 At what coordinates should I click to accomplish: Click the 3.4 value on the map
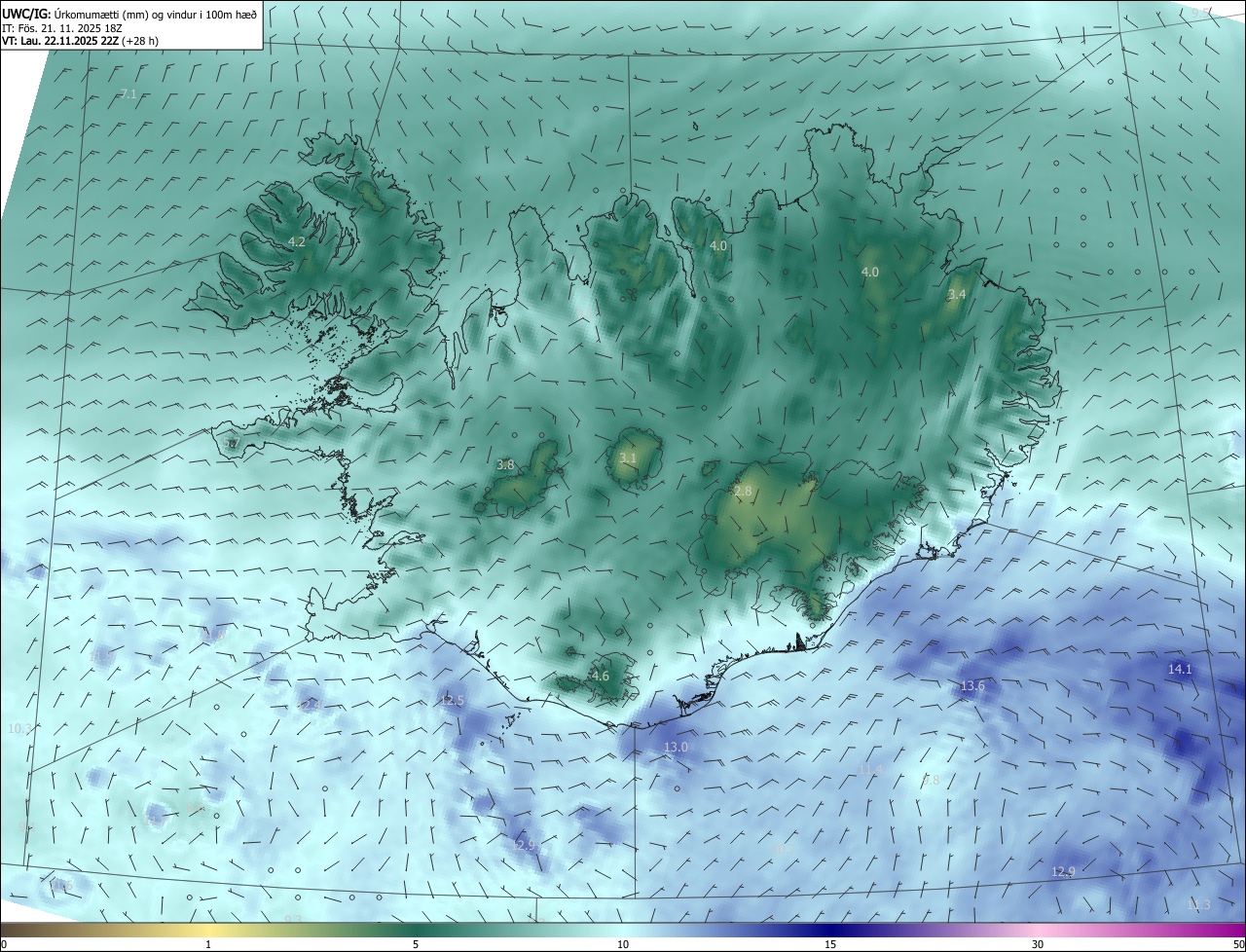(957, 294)
